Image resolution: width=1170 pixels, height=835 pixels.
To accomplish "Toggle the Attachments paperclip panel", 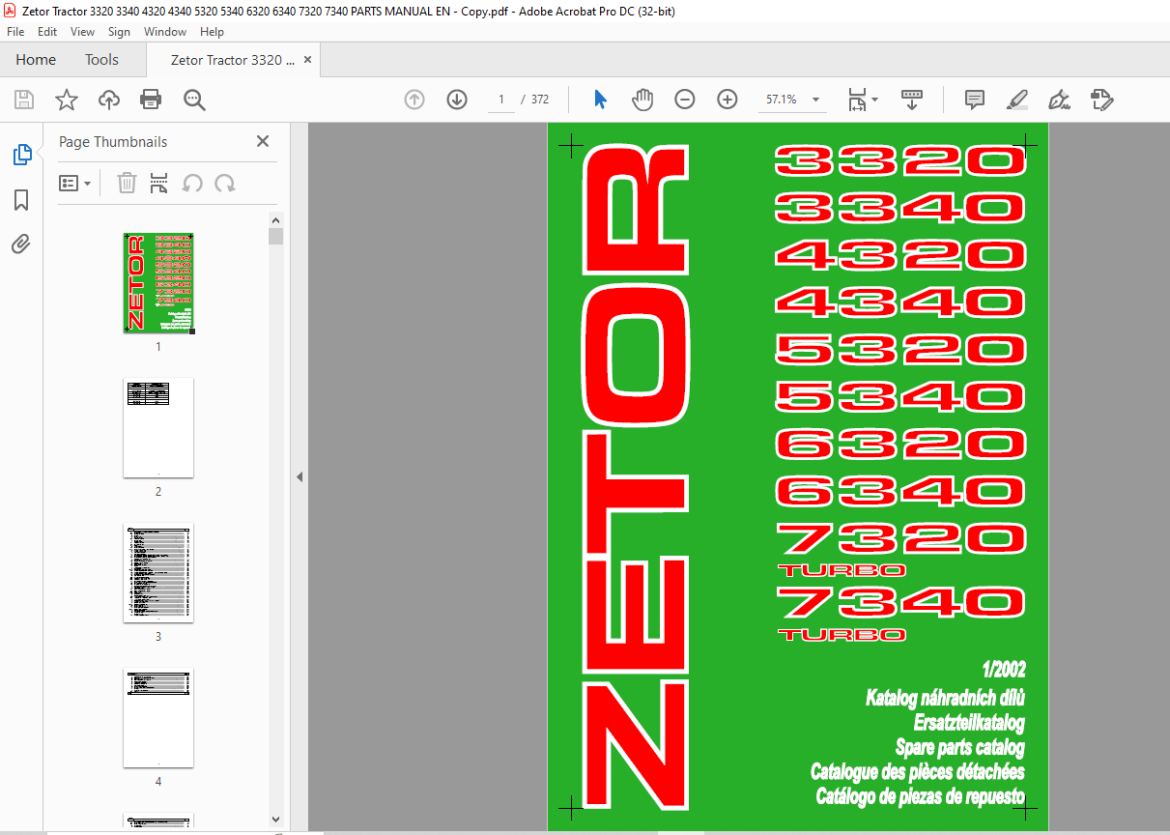I will [x=21, y=244].
